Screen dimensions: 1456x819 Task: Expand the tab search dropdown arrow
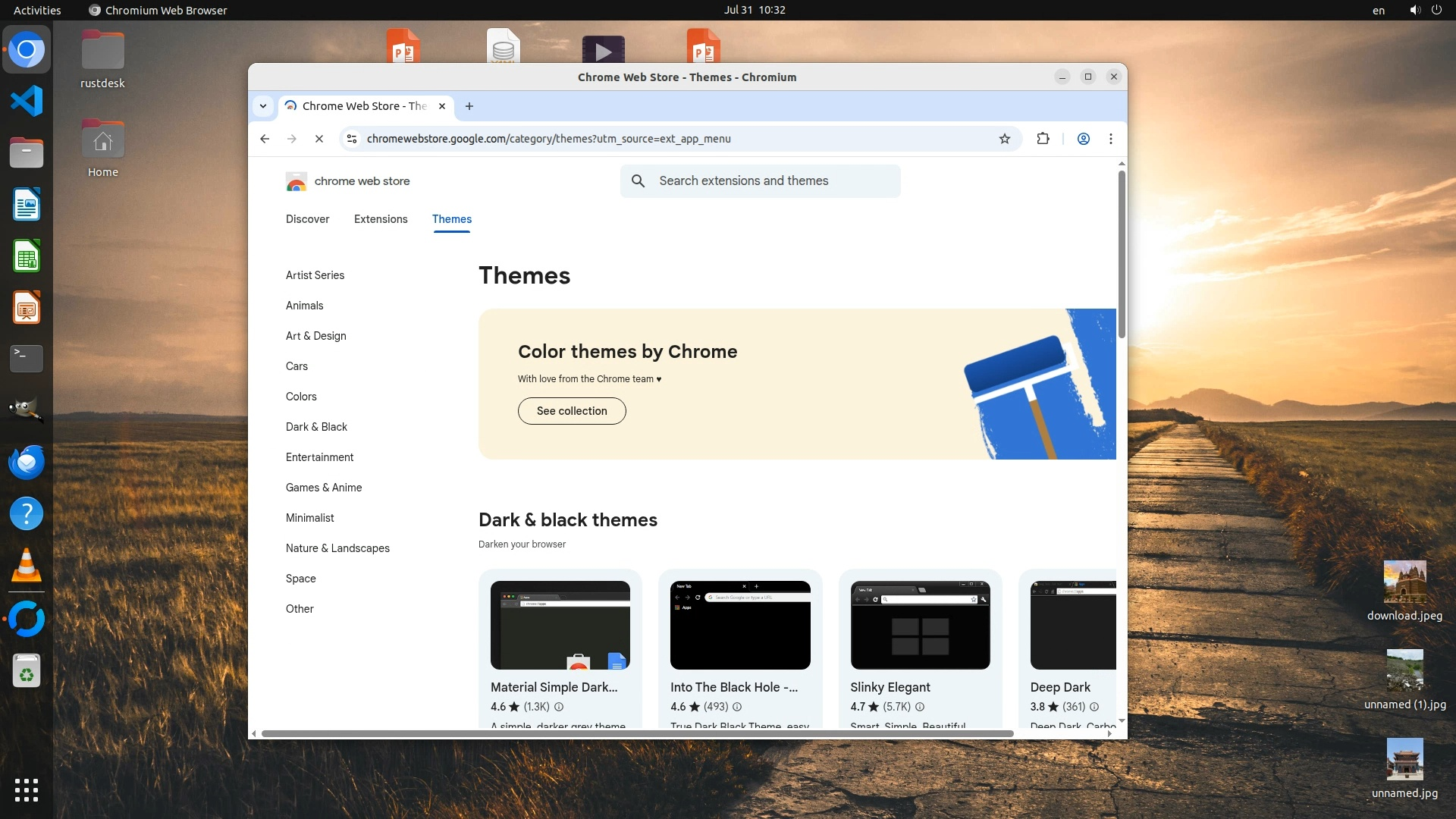click(263, 106)
